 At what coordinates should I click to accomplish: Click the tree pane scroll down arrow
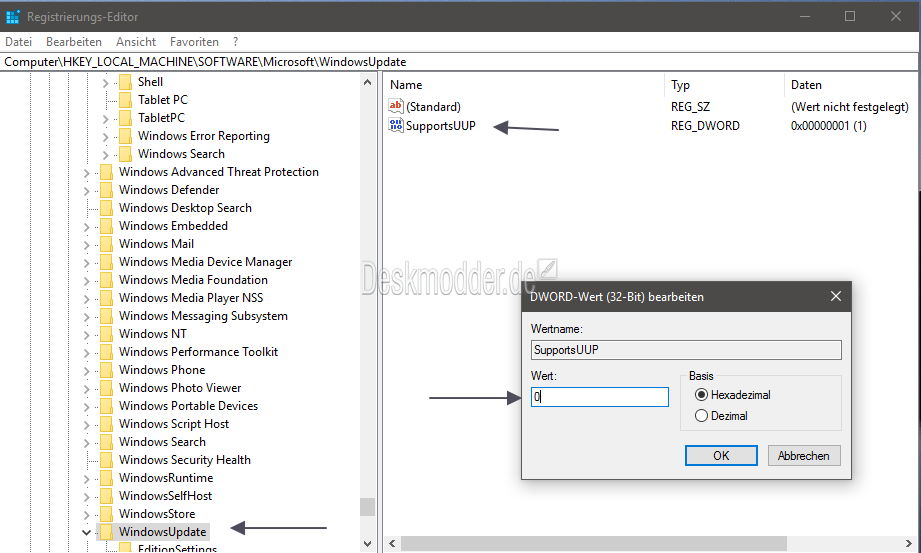coord(367,544)
